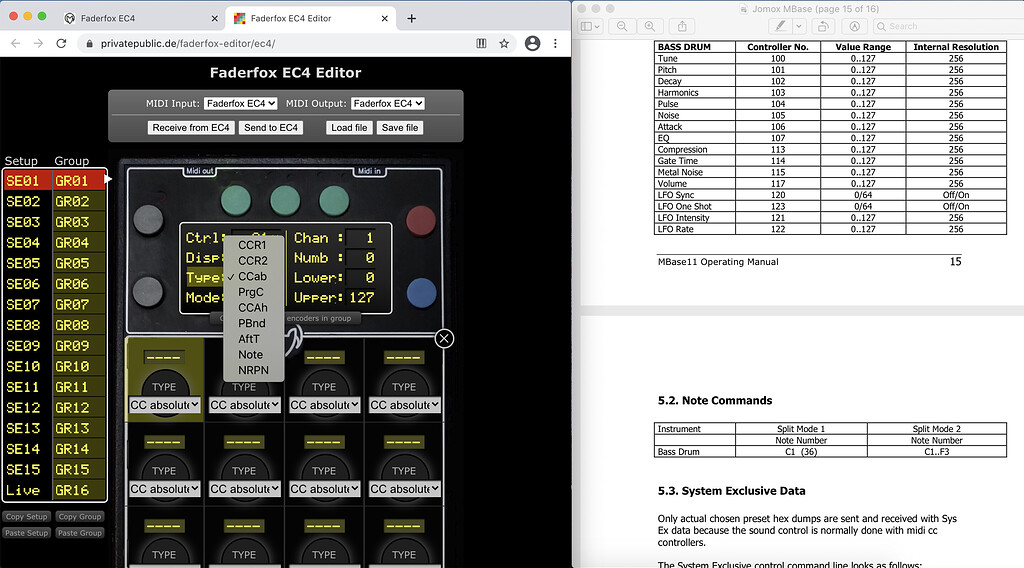Click the Copy Setup button
The height and width of the screenshot is (568, 1024).
pos(26,516)
